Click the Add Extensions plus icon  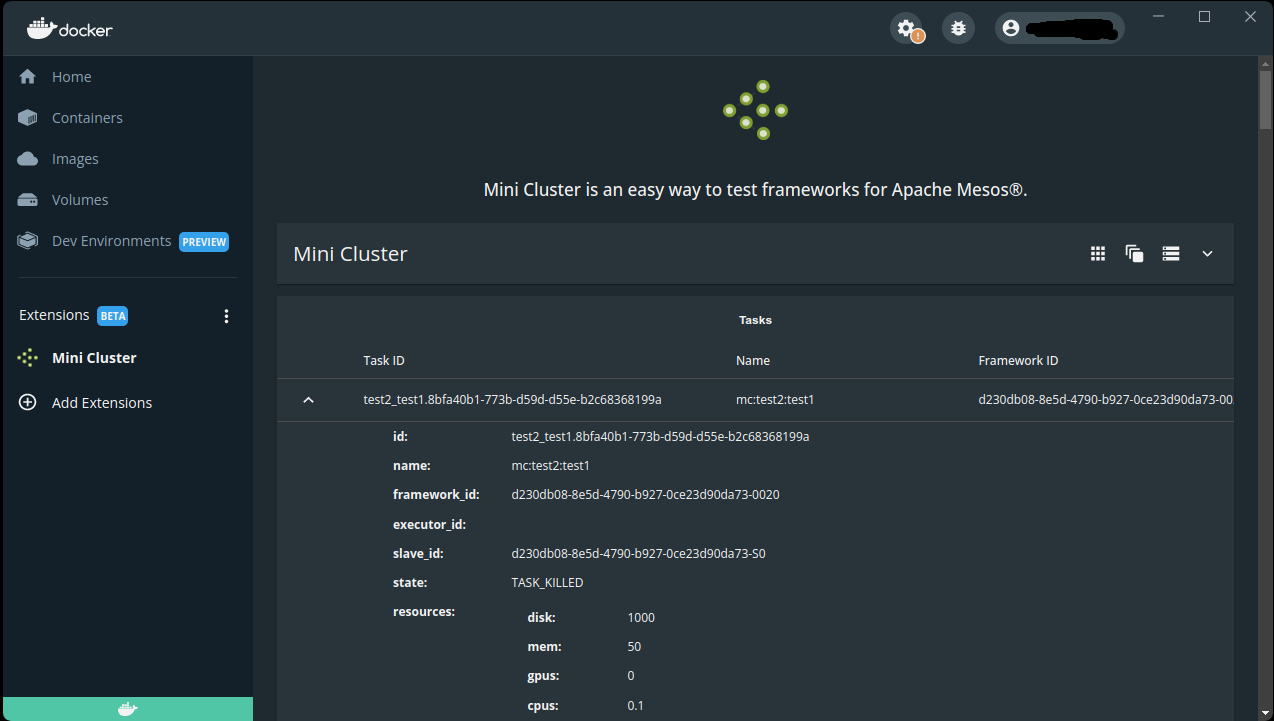coord(28,403)
